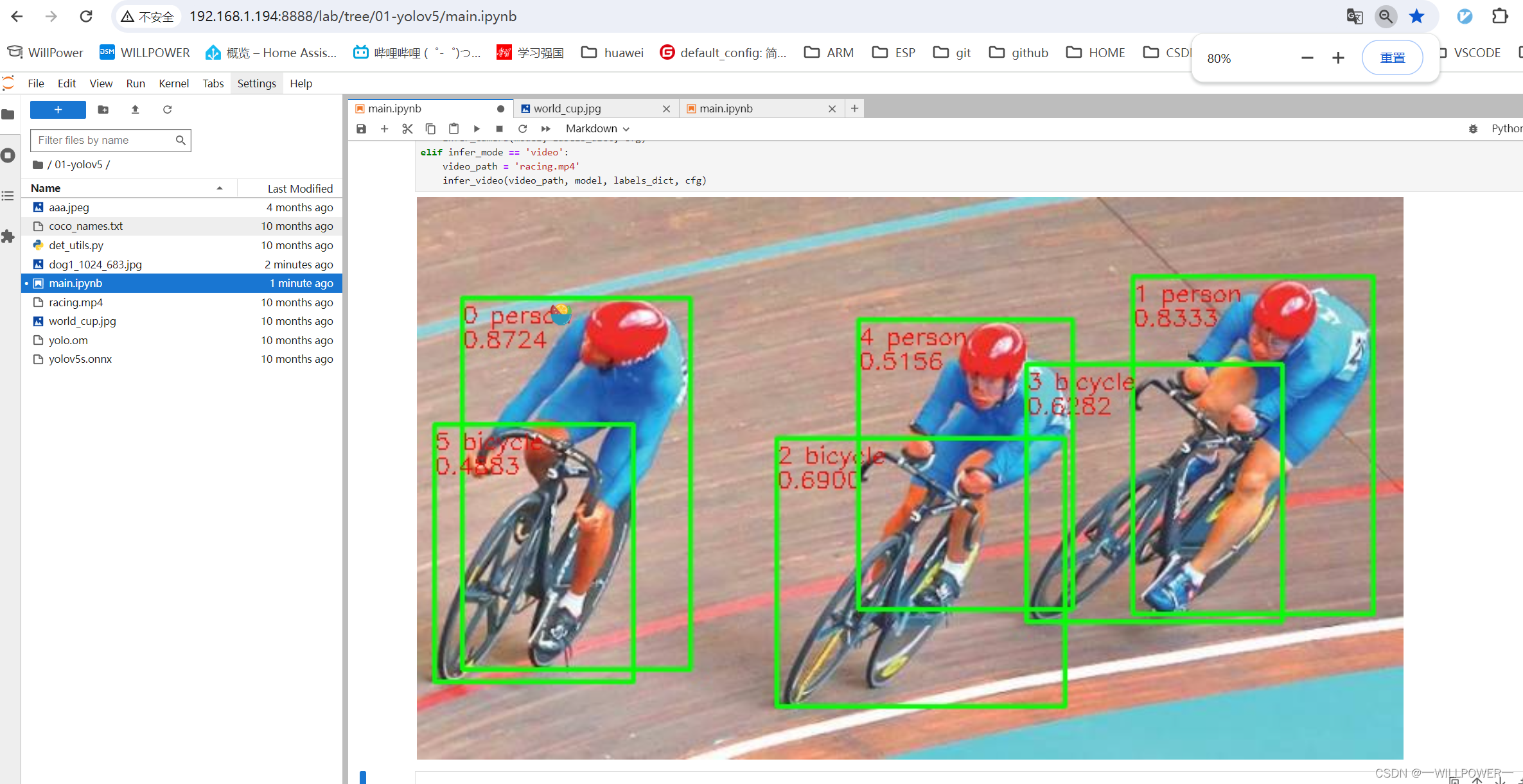This screenshot has height=784, width=1523.
Task: Cut selected cell with scissors icon
Action: [407, 128]
